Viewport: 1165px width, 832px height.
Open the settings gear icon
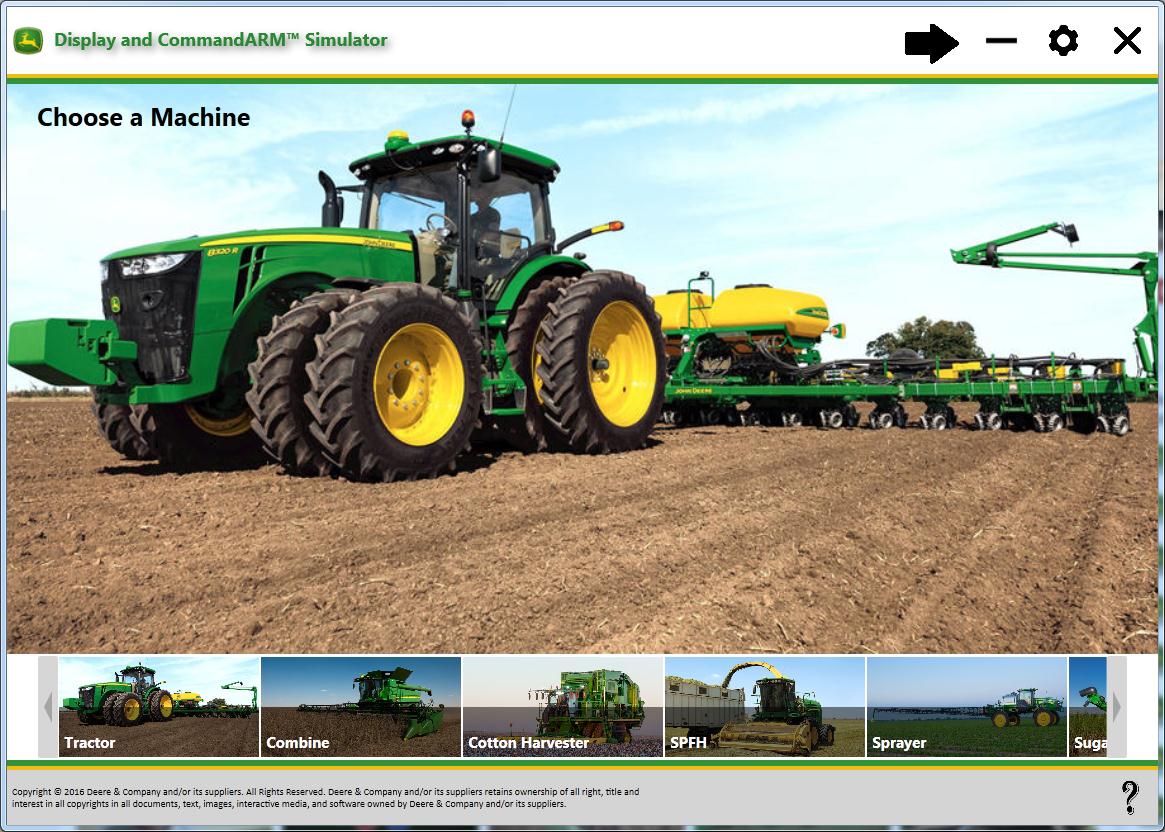click(x=1063, y=40)
